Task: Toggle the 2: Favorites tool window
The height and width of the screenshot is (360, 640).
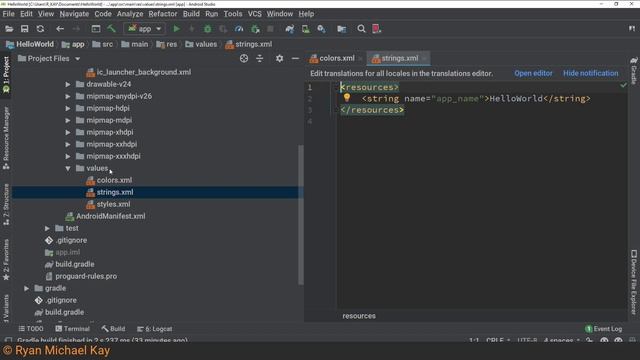Action: [x=6, y=260]
